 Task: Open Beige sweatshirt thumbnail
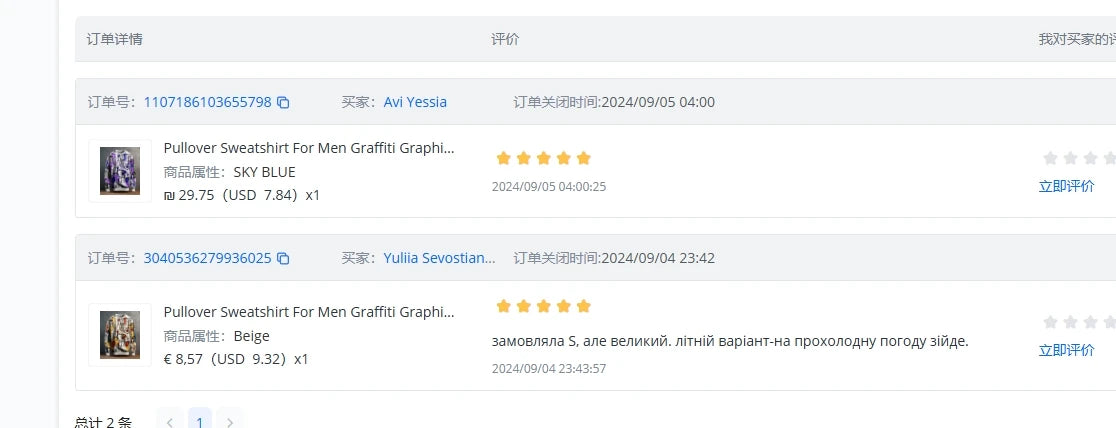120,335
